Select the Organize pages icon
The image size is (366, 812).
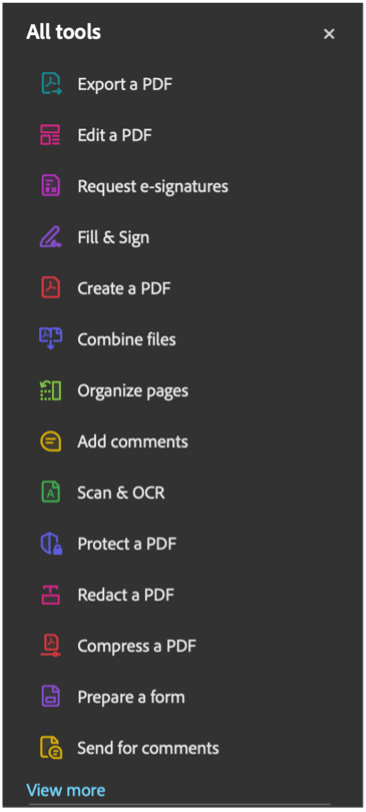[x=51, y=390]
